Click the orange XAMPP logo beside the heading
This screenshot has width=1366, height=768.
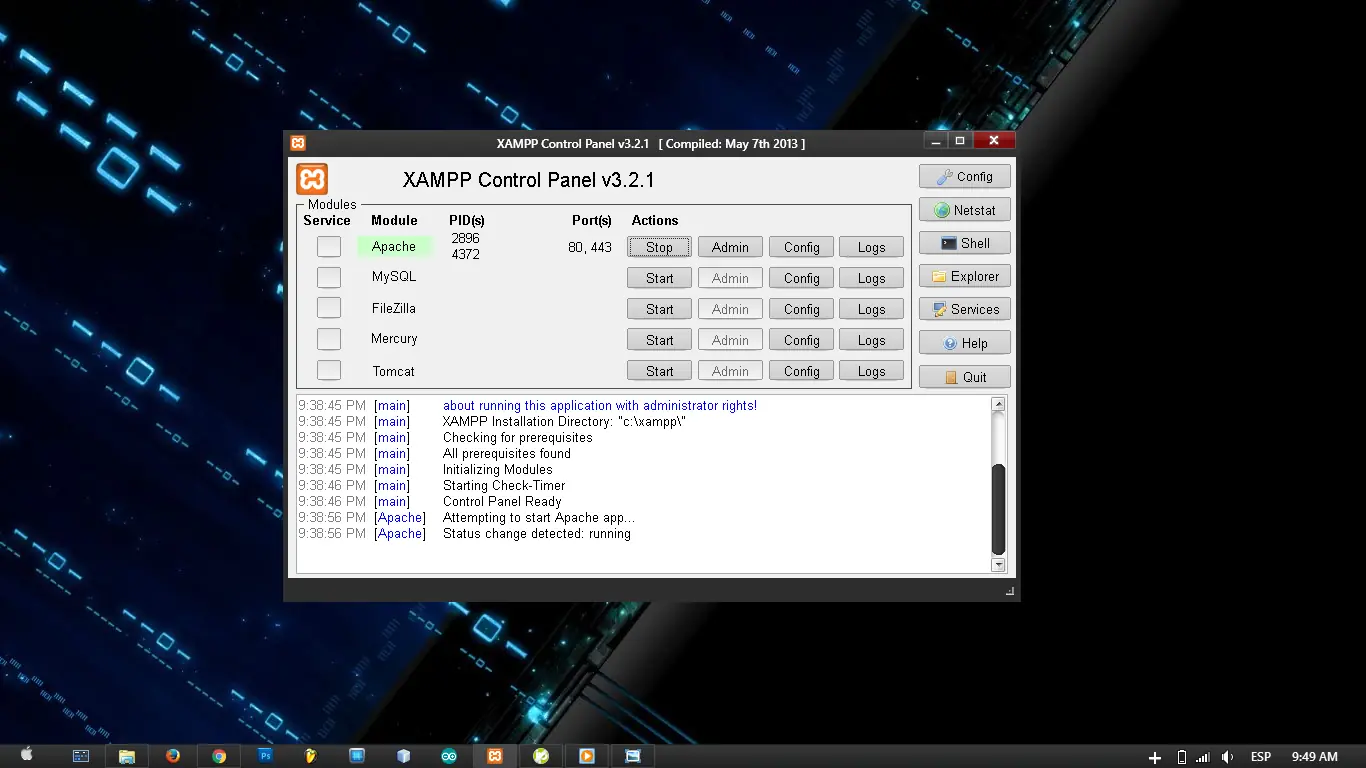[312, 179]
